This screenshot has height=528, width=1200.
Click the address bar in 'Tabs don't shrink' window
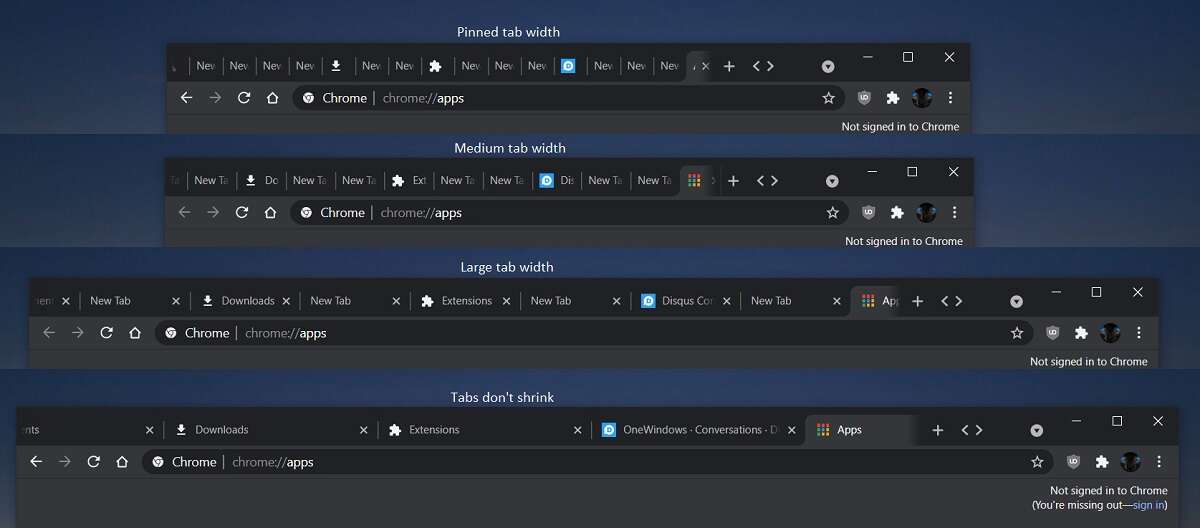600,462
